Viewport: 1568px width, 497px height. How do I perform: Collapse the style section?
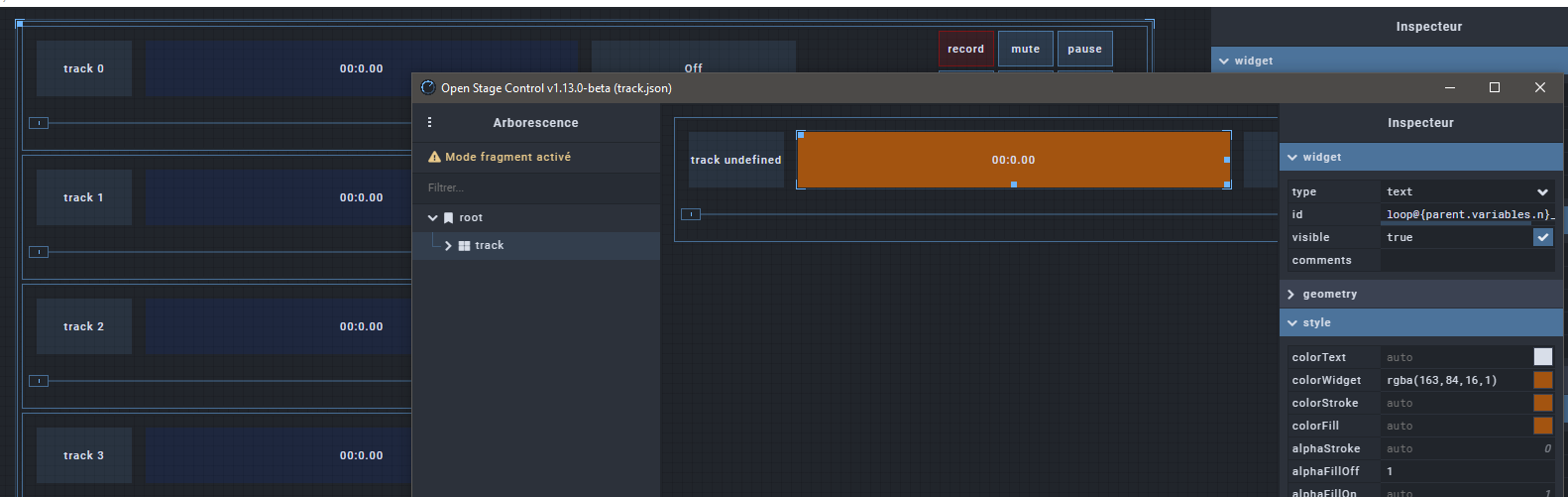(x=1292, y=322)
